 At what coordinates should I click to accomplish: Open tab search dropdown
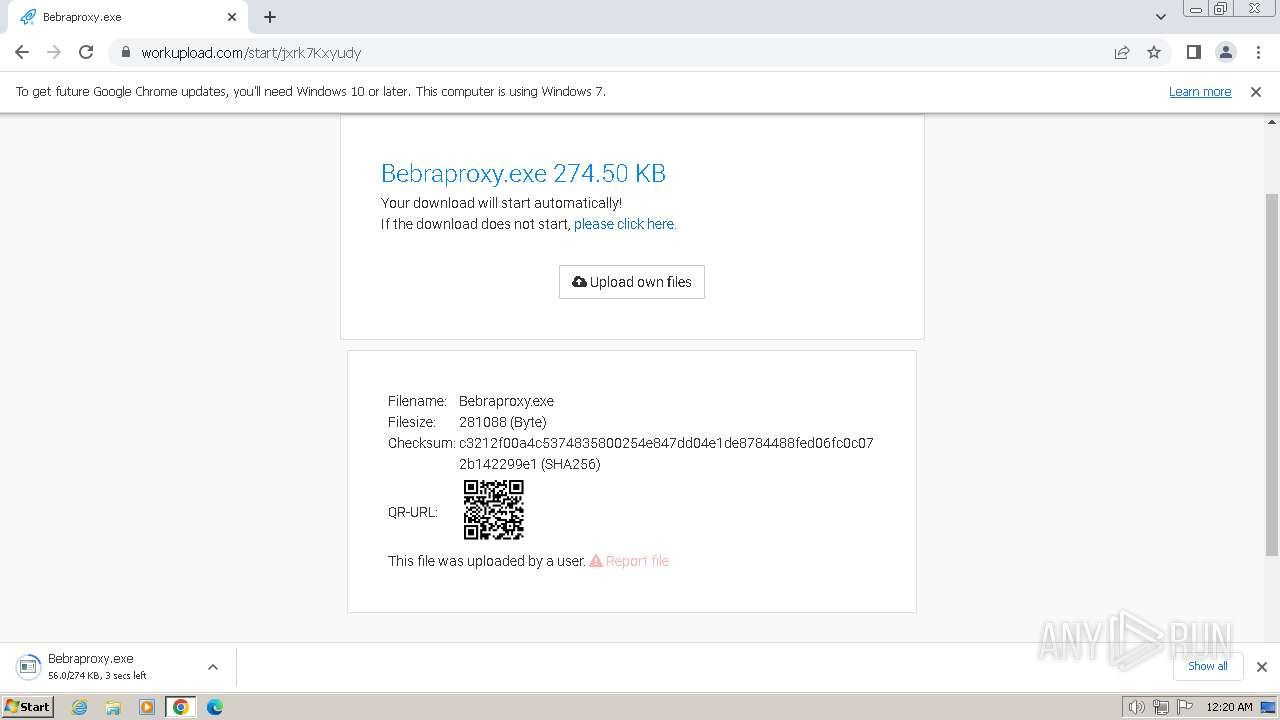pos(1160,17)
